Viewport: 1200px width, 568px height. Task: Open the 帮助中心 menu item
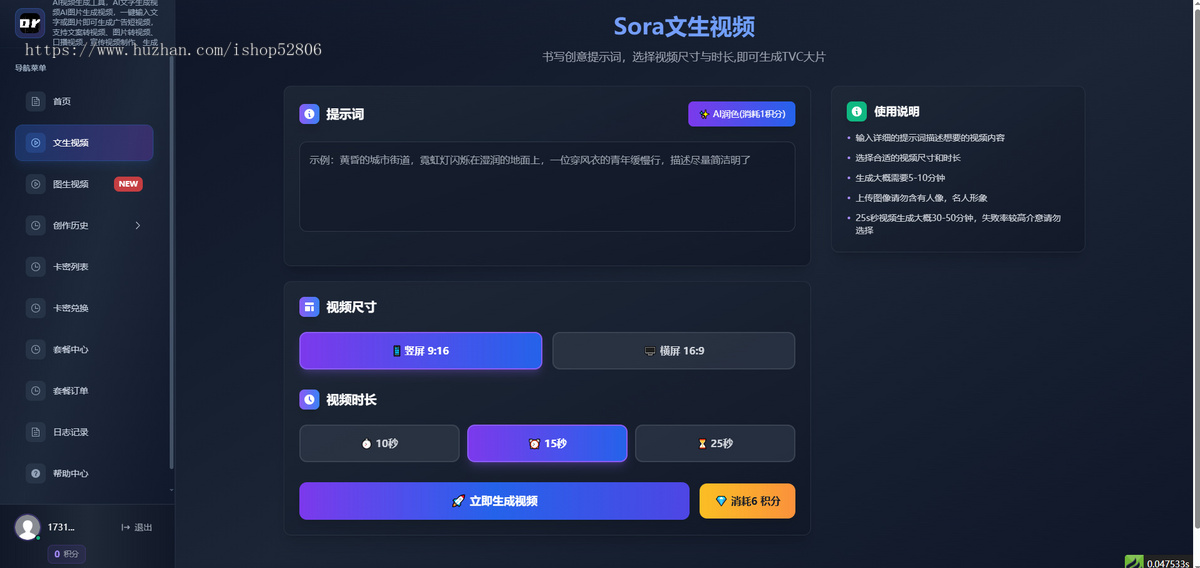coord(84,473)
